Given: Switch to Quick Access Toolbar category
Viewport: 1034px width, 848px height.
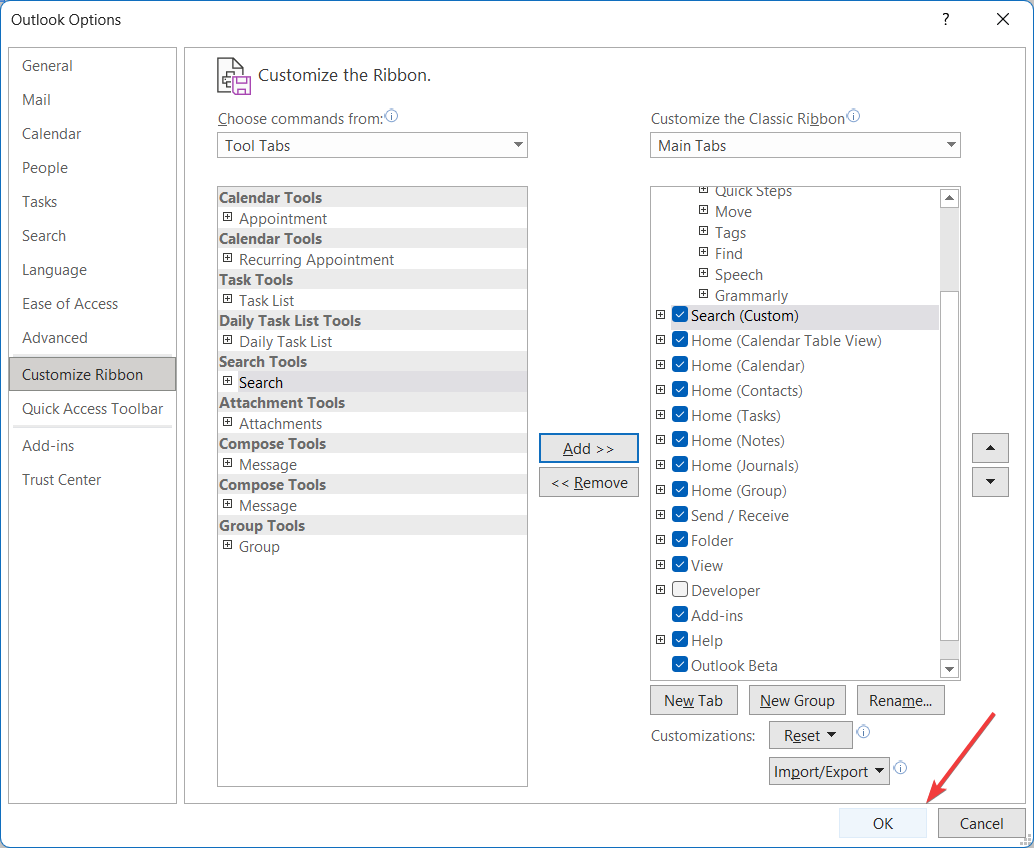Looking at the screenshot, I should [92, 409].
